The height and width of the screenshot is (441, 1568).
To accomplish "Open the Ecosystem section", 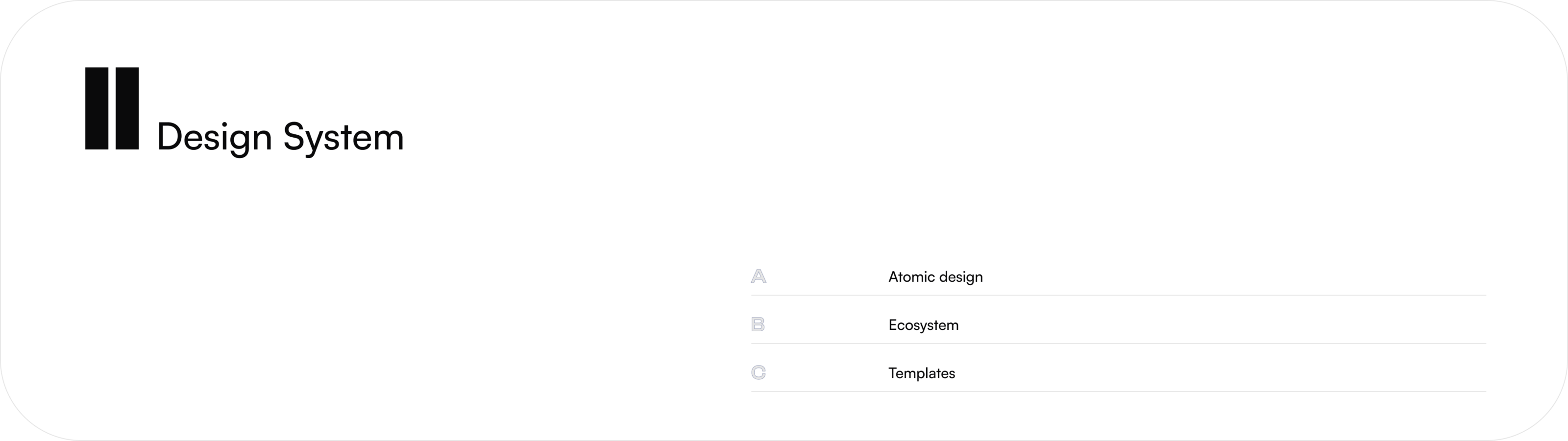I will [923, 325].
